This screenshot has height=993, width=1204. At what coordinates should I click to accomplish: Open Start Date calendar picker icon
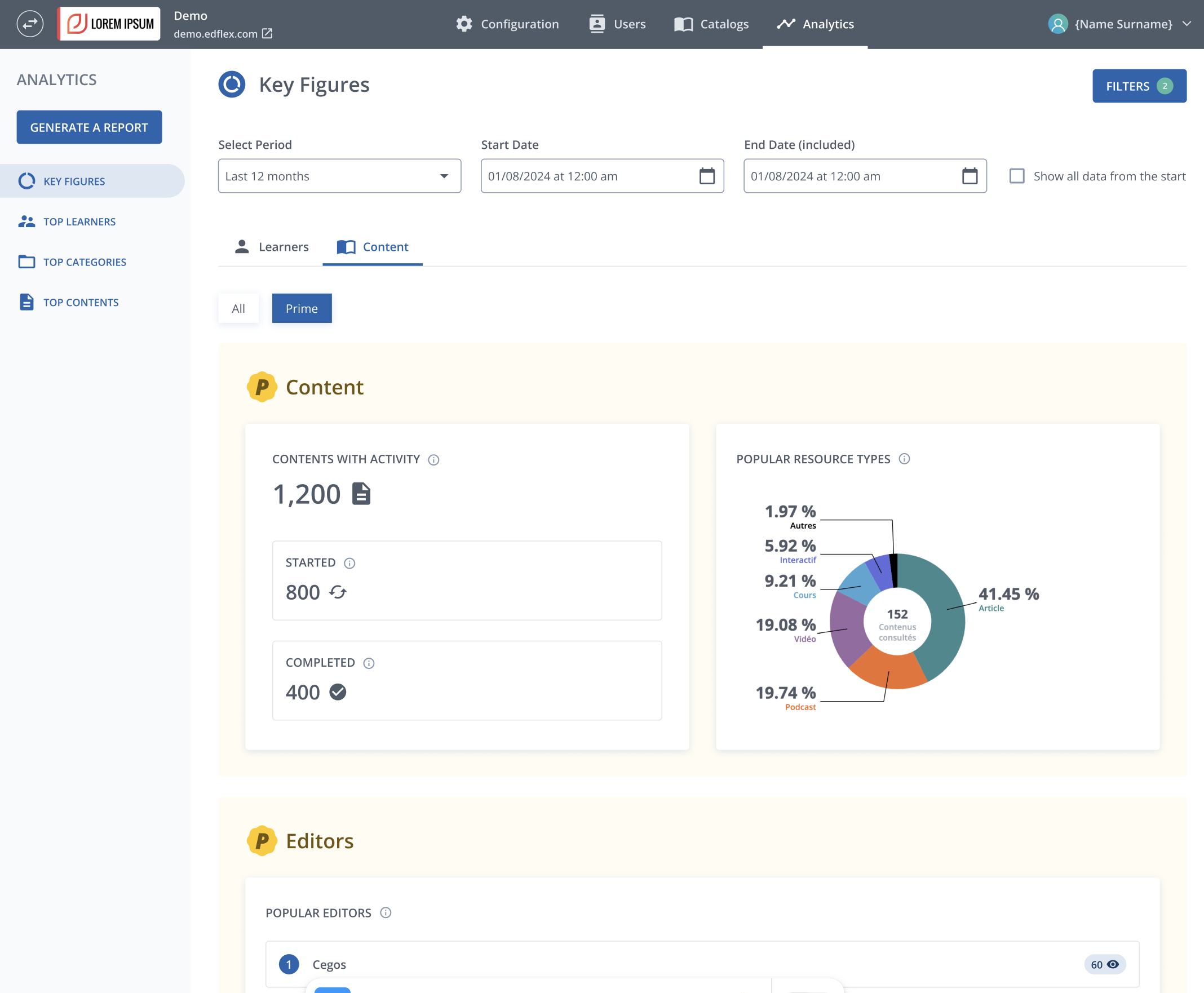[x=707, y=176]
